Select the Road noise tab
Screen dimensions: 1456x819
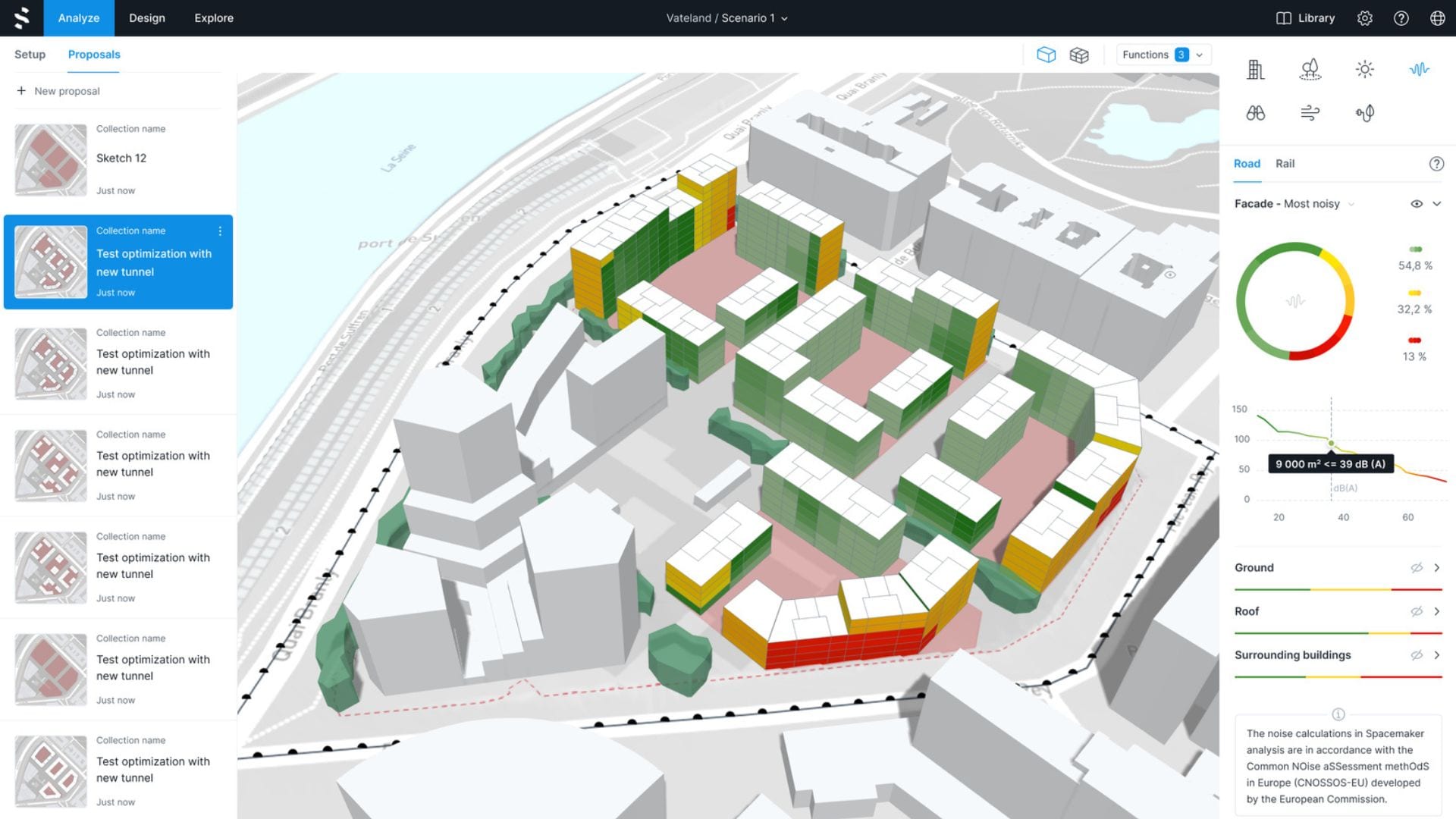[x=1247, y=164]
